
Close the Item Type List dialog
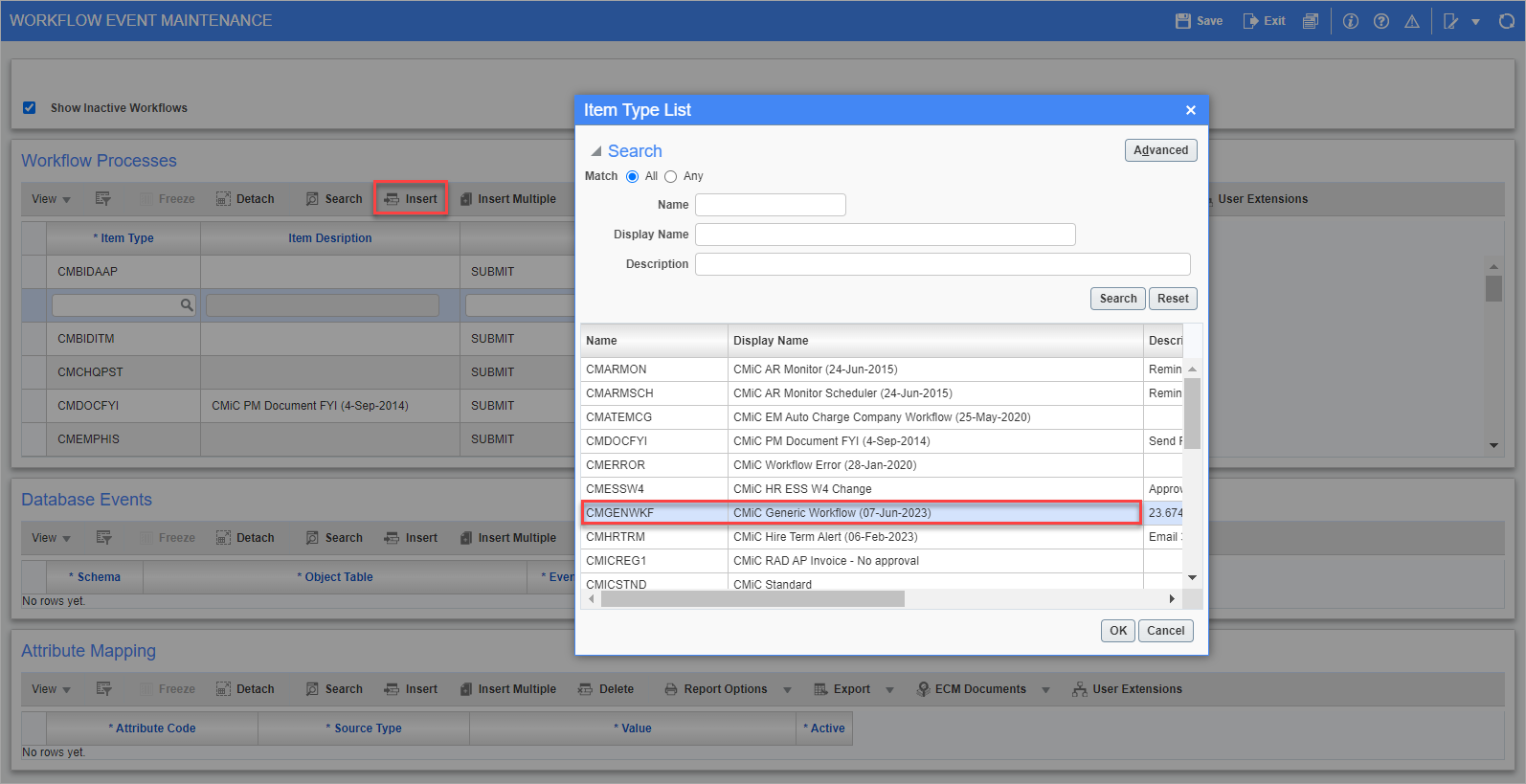click(1191, 110)
